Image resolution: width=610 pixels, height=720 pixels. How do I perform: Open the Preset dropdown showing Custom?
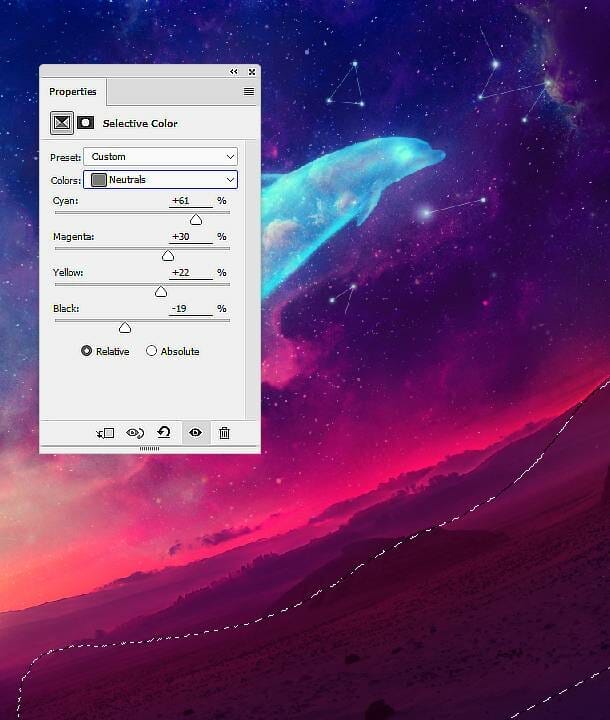coord(160,157)
